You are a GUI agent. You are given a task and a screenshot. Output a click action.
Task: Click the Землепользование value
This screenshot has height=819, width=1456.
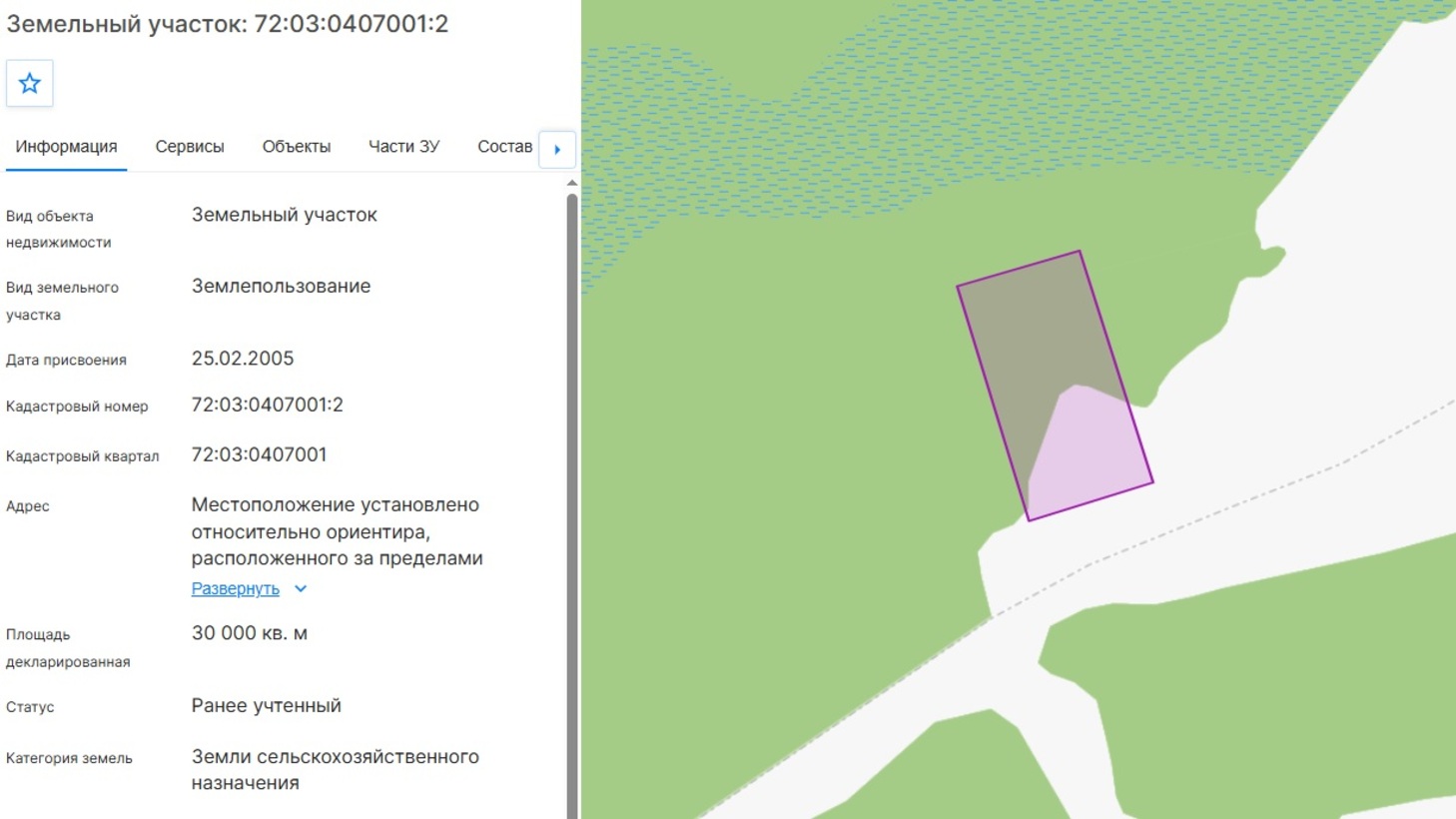(x=282, y=286)
